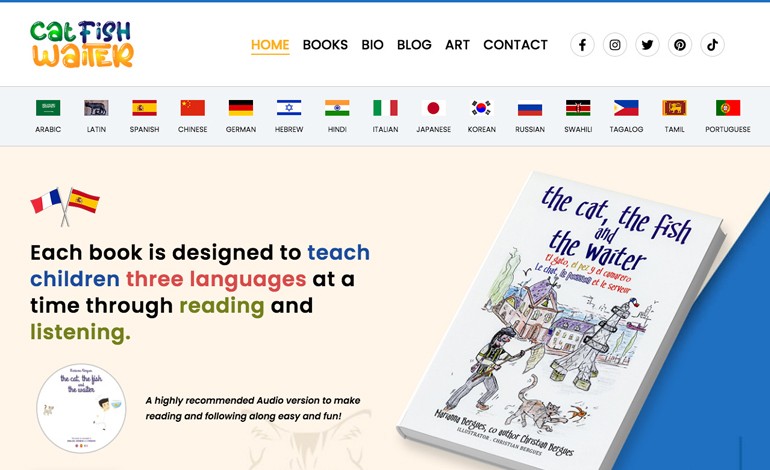Click the HINDI language label

pos(337,129)
